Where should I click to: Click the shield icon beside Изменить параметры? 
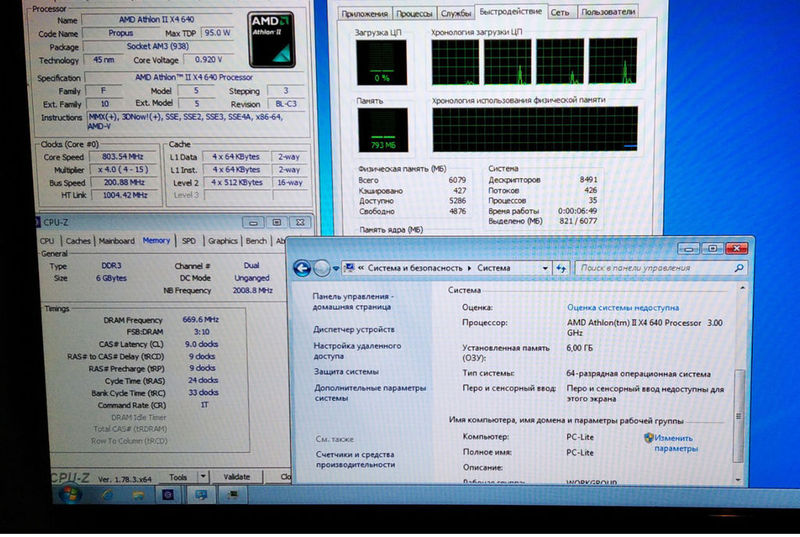(648, 438)
